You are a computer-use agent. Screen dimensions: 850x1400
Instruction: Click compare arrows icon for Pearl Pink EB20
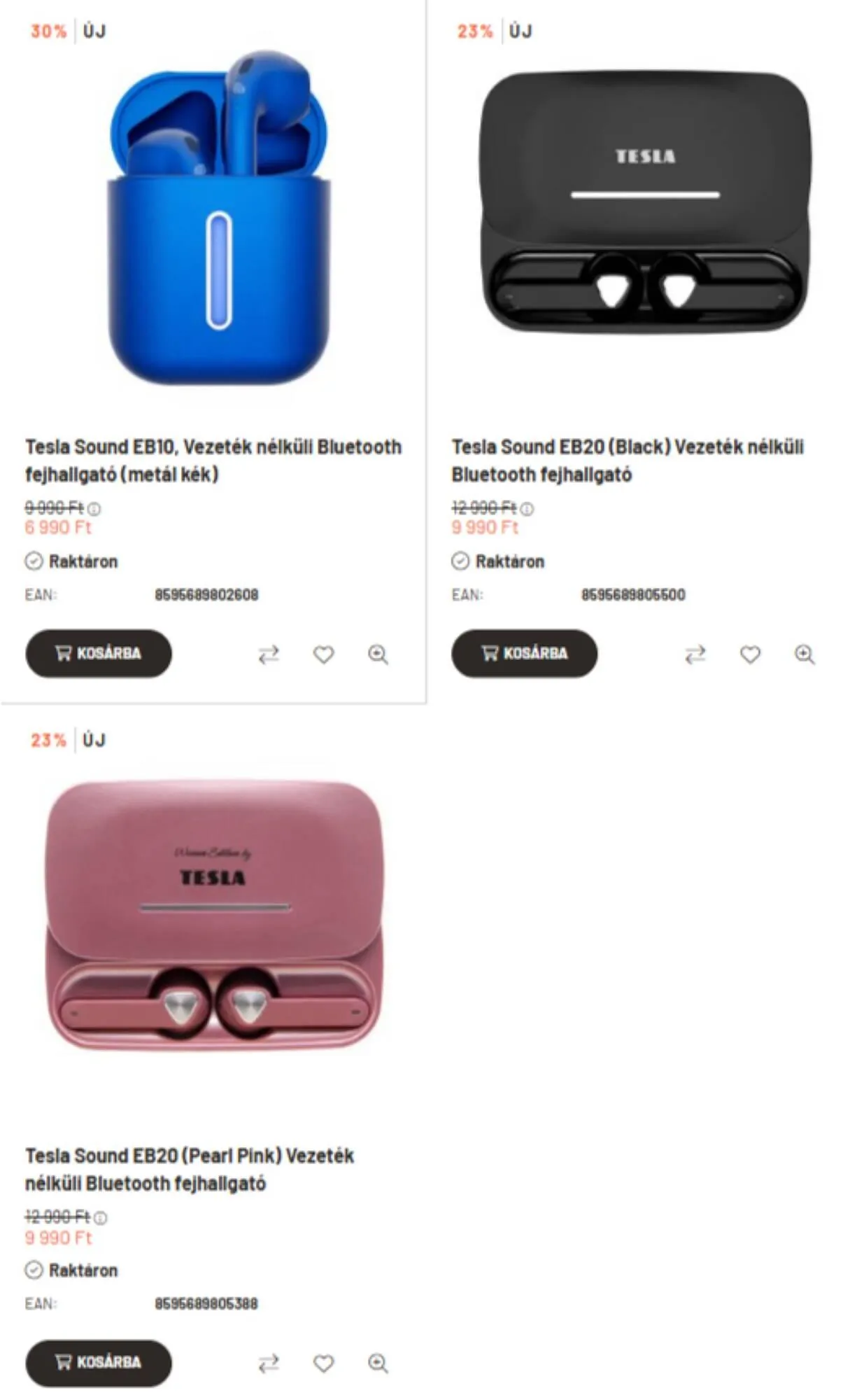(269, 1363)
